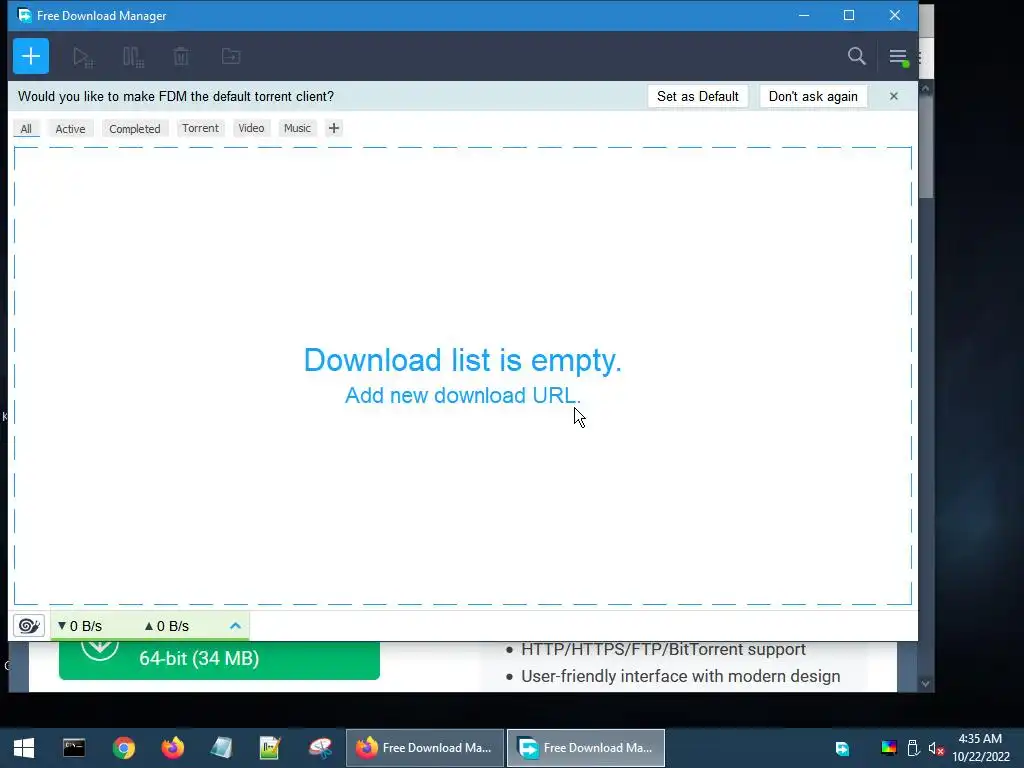Switch to Completed downloads tab
1024x768 pixels.
point(135,129)
